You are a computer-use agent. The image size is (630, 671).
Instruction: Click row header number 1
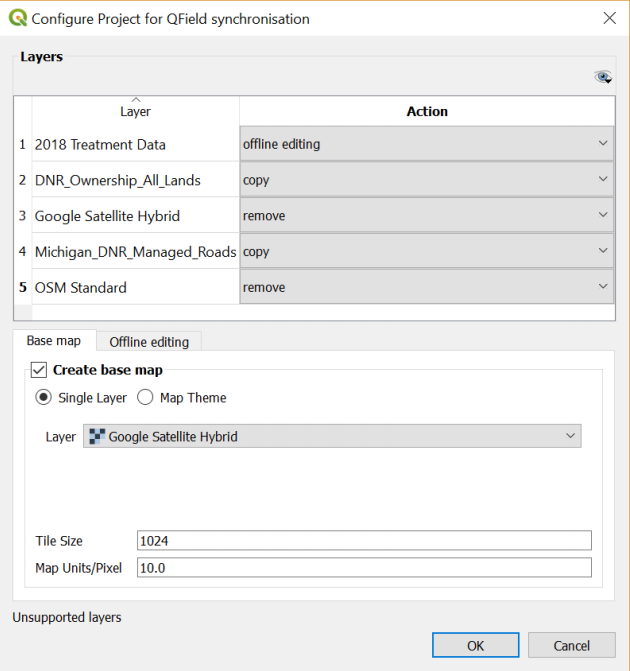tap(23, 144)
